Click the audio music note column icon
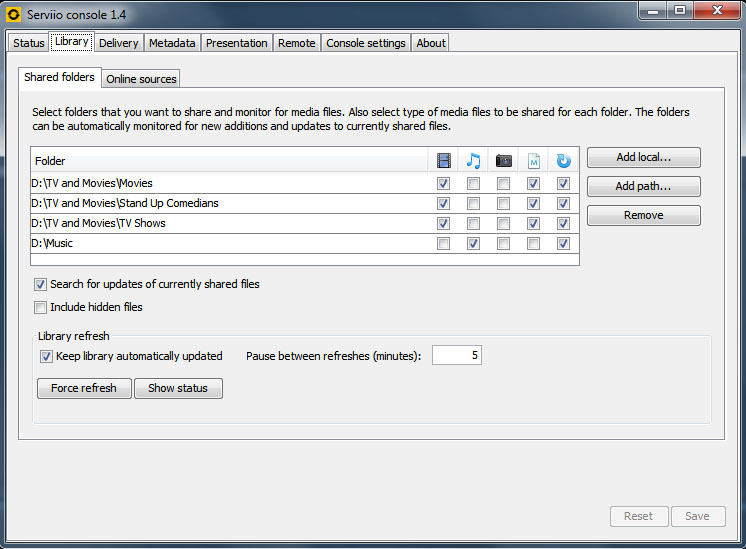Image resolution: width=746 pixels, height=549 pixels. (x=473, y=160)
